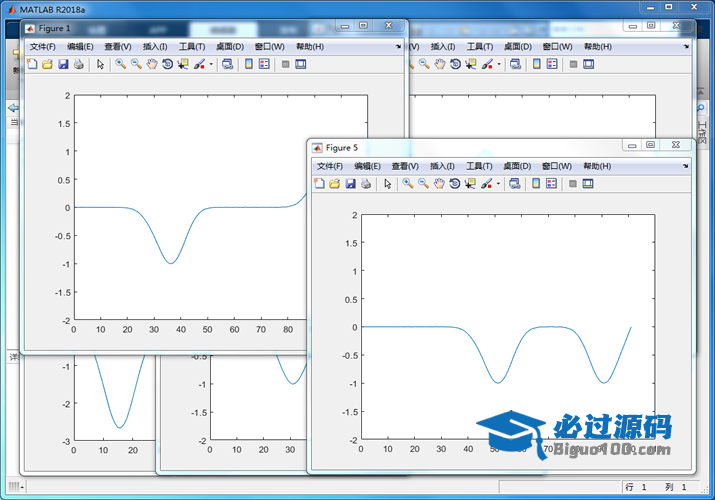
Task: Print Figure 5 with the printer icon
Action: [366, 184]
